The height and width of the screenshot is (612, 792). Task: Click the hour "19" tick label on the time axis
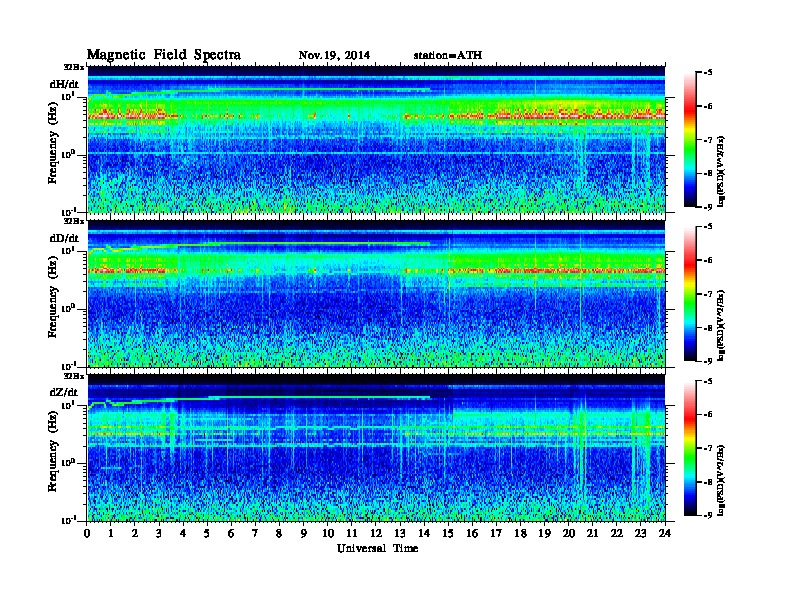tap(544, 533)
